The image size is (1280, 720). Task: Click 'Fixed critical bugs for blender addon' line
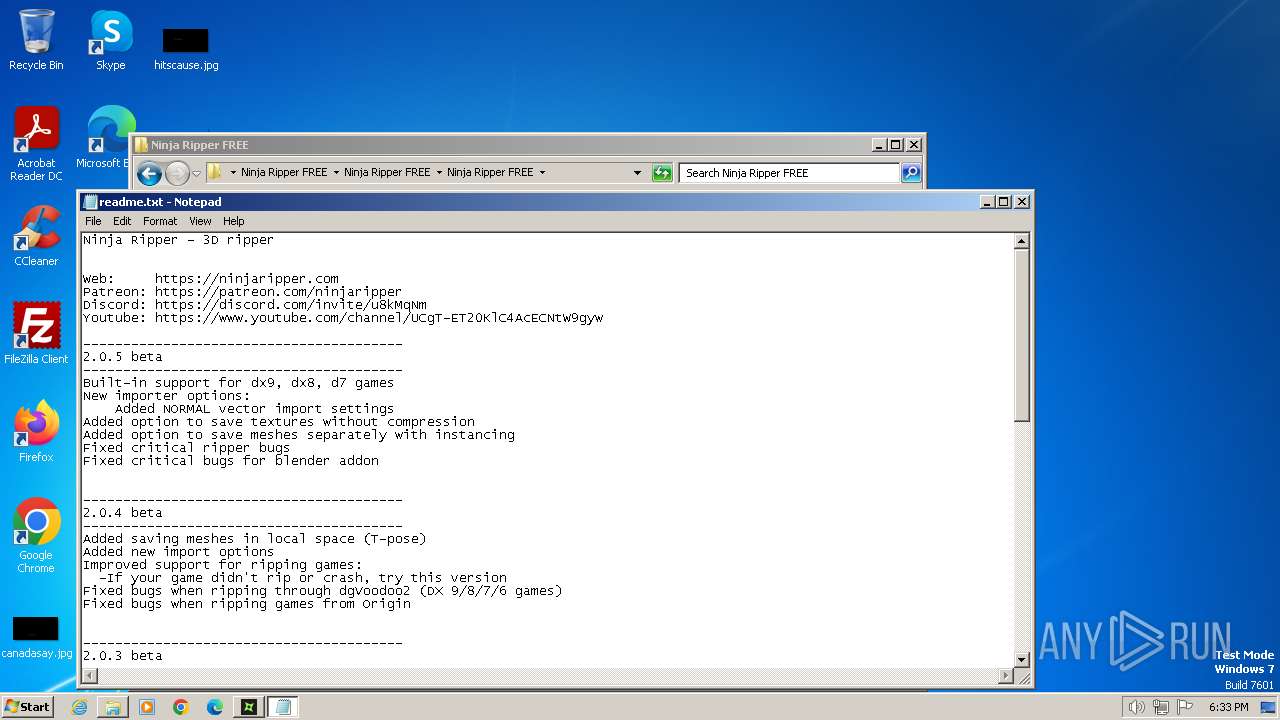coord(231,461)
